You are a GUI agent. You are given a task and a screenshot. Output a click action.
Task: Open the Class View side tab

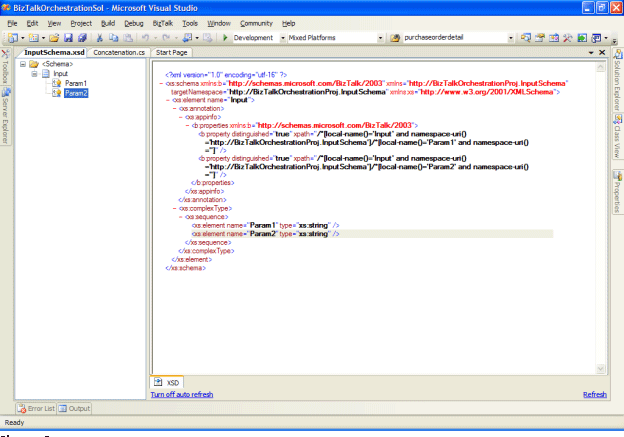pos(618,137)
